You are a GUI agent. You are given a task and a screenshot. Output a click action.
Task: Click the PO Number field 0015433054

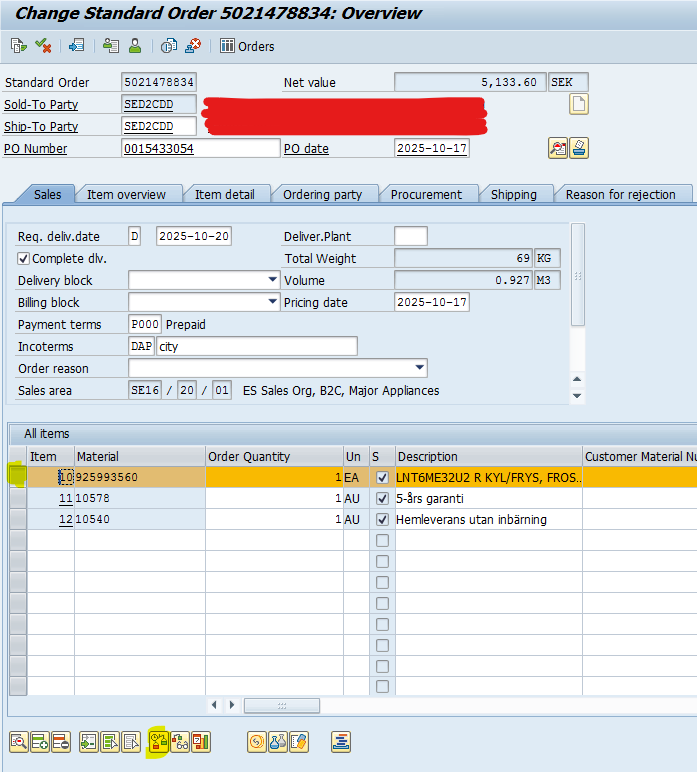click(x=200, y=148)
